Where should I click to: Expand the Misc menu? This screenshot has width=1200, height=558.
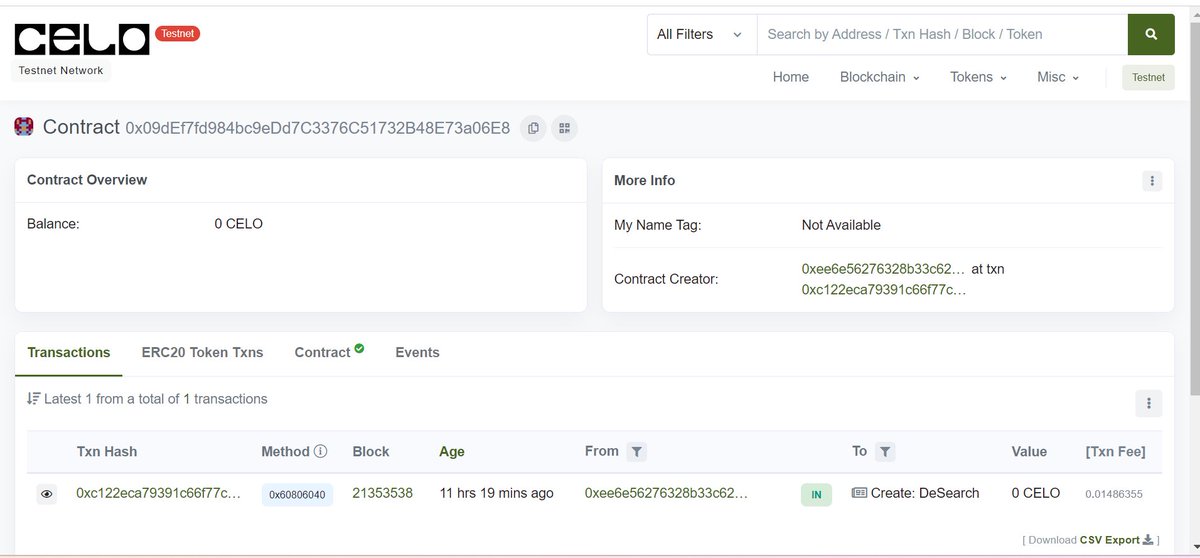pos(1058,77)
